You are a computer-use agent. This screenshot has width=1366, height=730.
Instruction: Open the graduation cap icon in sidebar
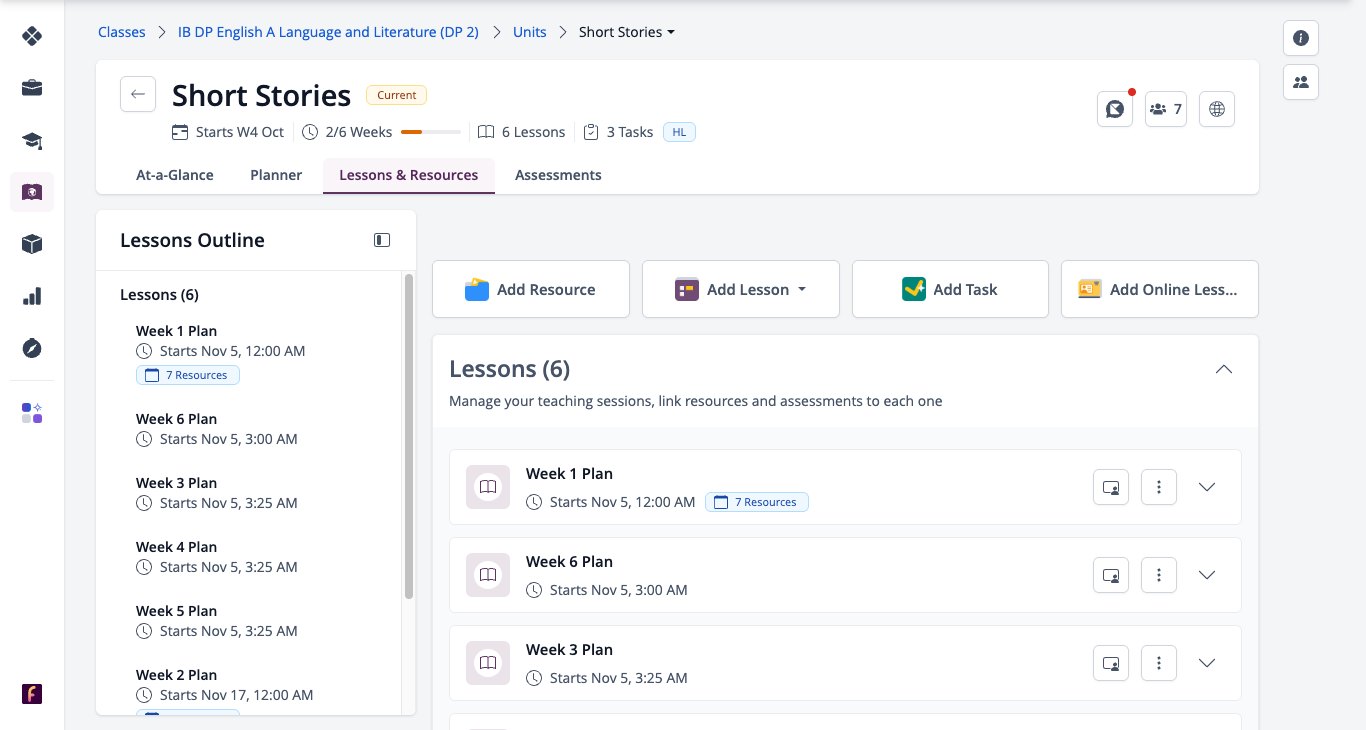(32, 140)
